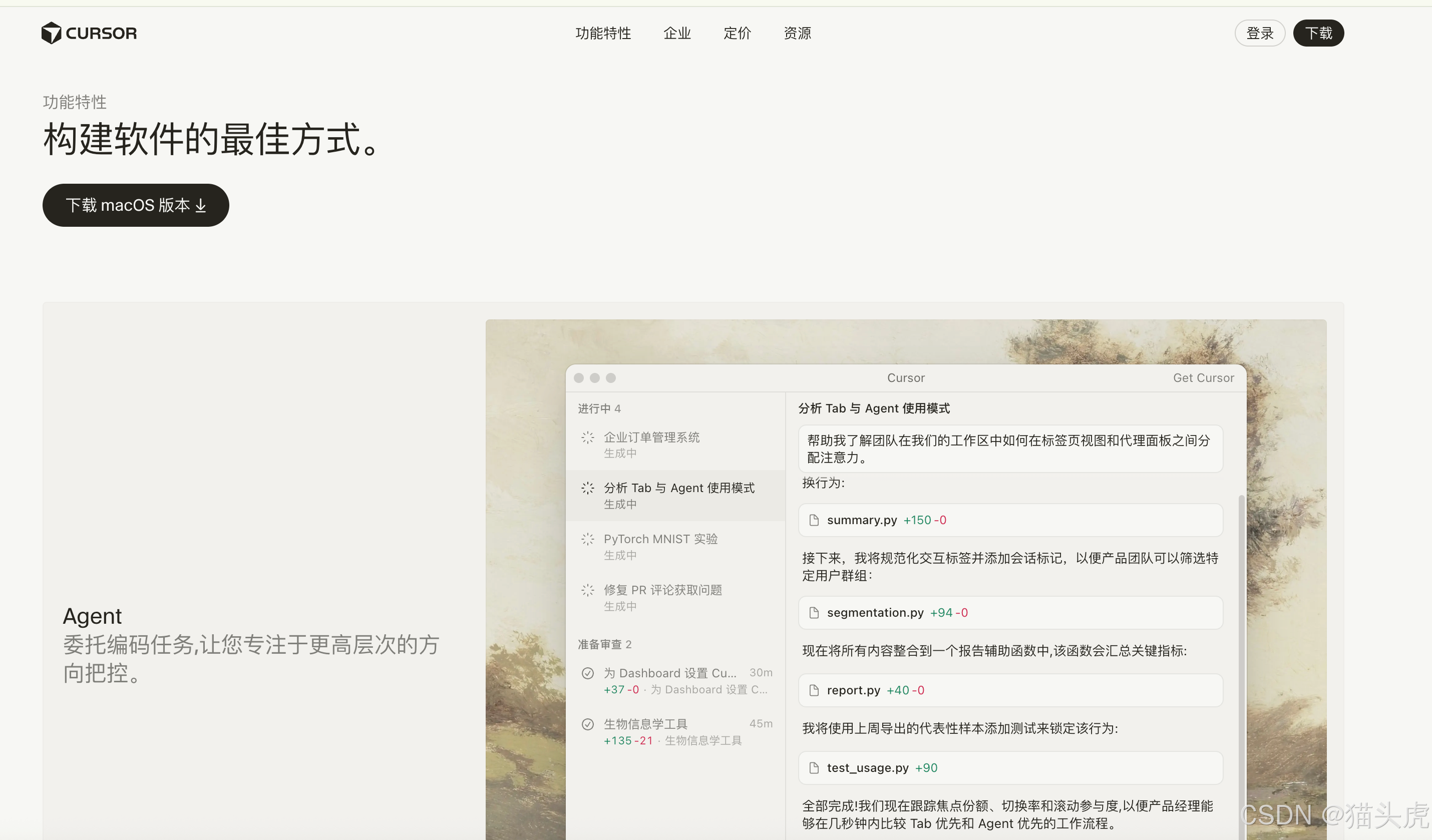Click the spinner on 修复 PR 评论获取问题
This screenshot has height=840, width=1432.
(588, 590)
